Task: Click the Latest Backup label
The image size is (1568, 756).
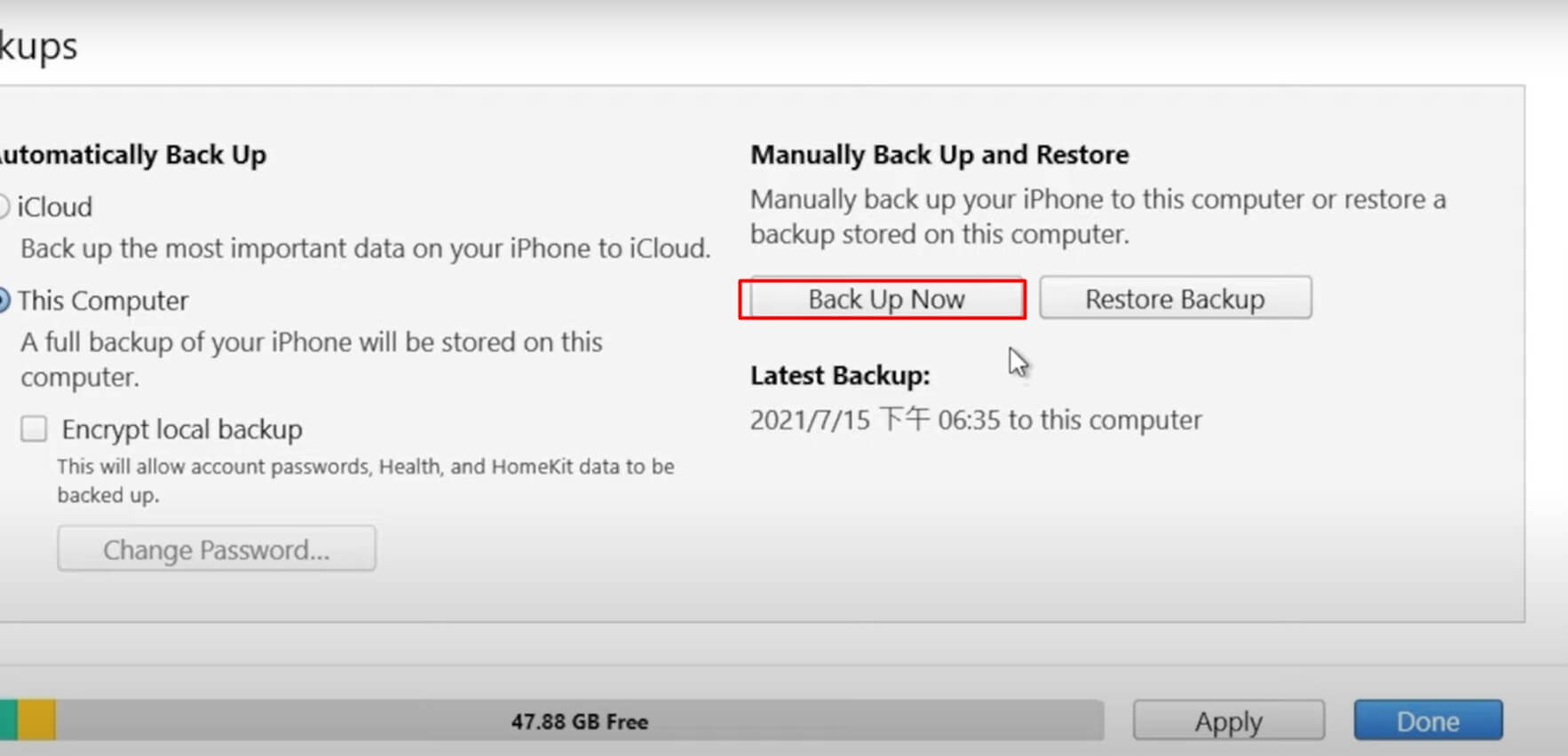Action: [840, 376]
